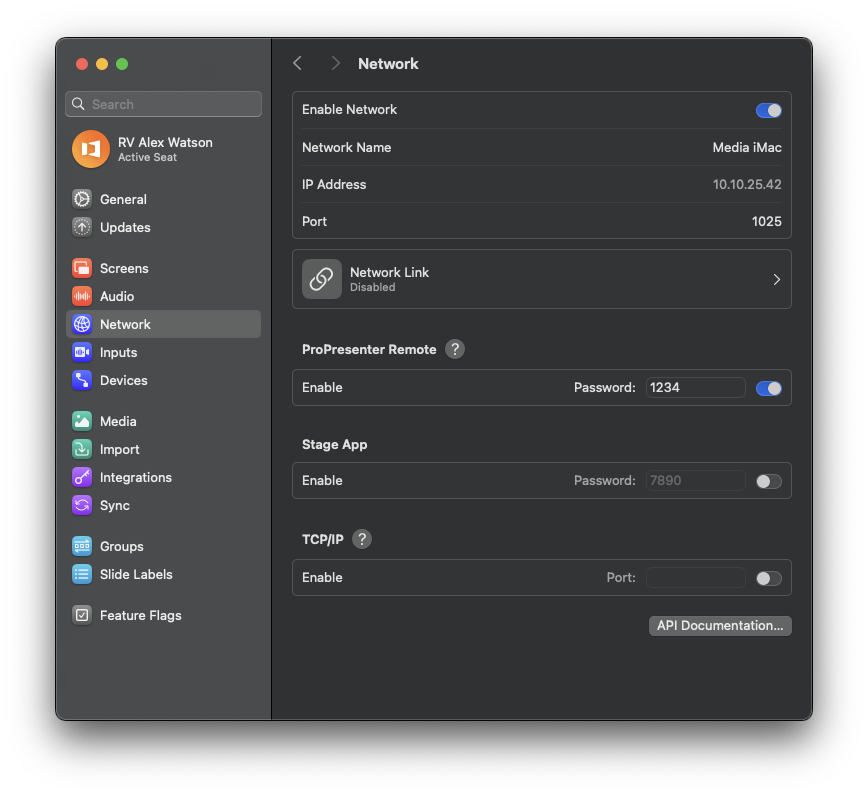This screenshot has width=868, height=794.
Task: Open the Devices icon in sidebar
Action: point(82,380)
